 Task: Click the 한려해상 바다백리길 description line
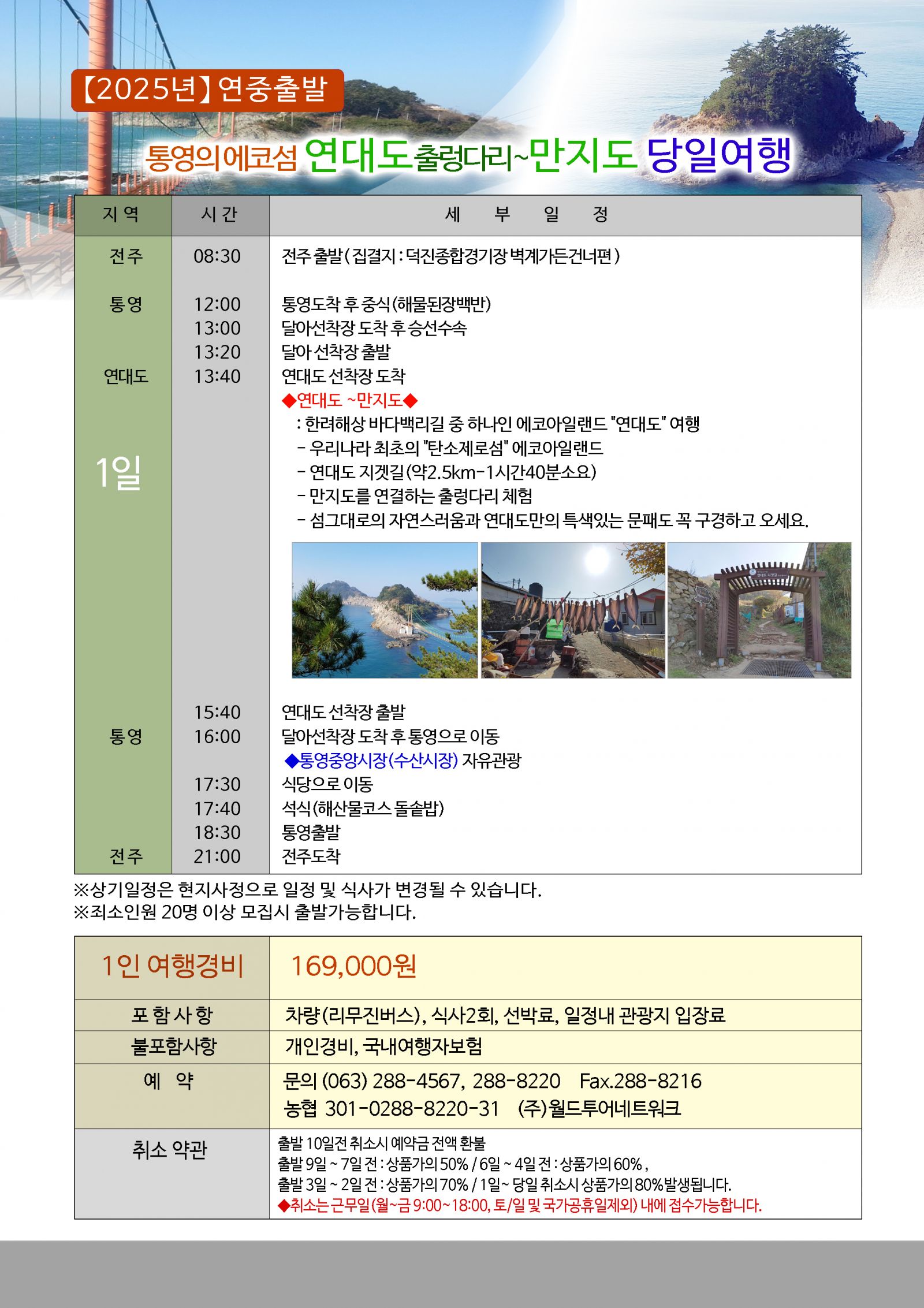[x=498, y=424]
